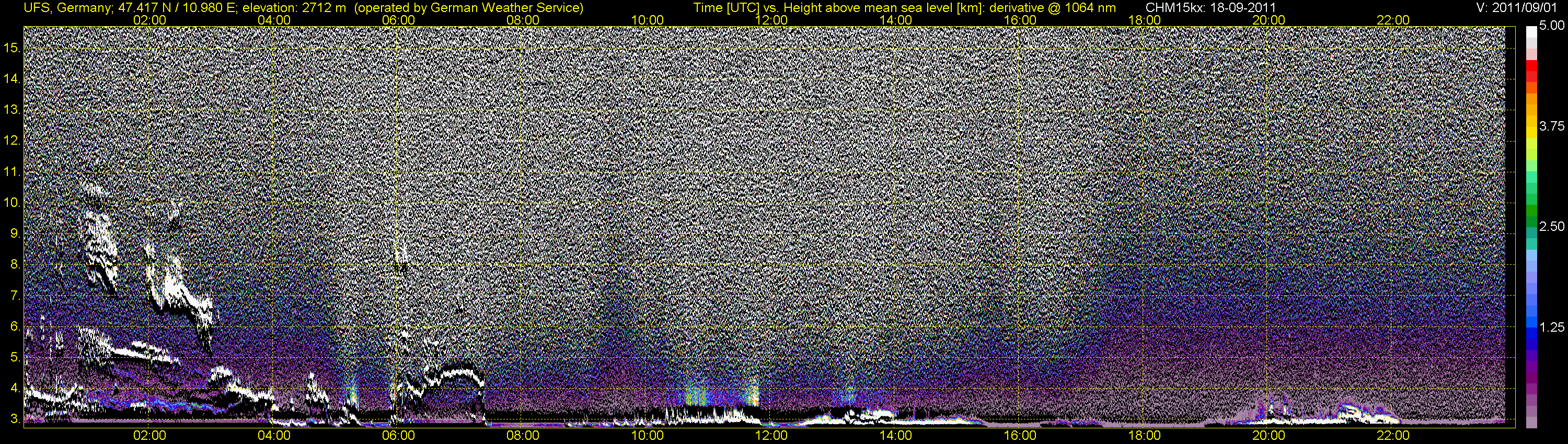Pick the red segment of the colorbar

[1531, 66]
